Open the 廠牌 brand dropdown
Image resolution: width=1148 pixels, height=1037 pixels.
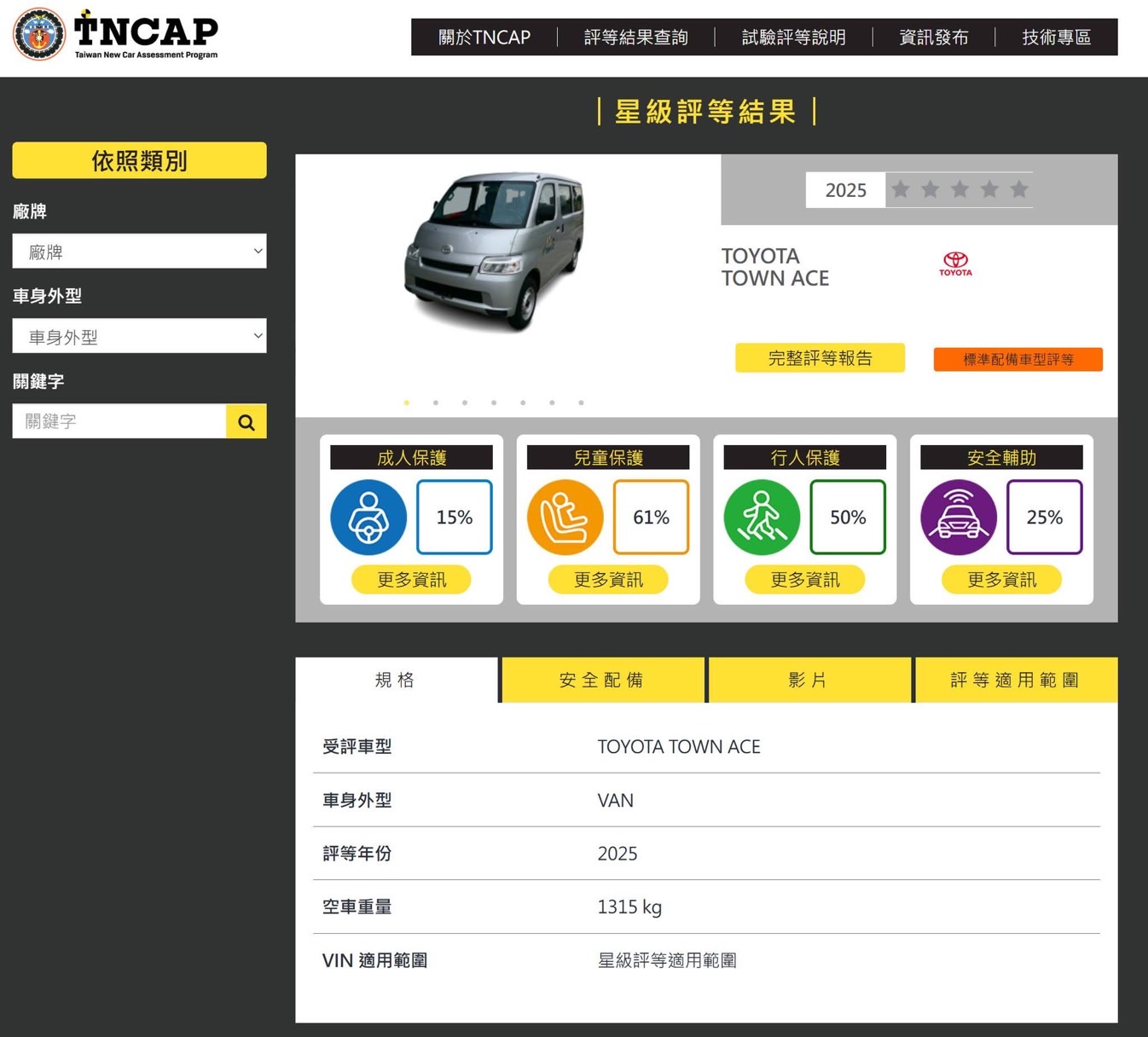click(x=139, y=252)
